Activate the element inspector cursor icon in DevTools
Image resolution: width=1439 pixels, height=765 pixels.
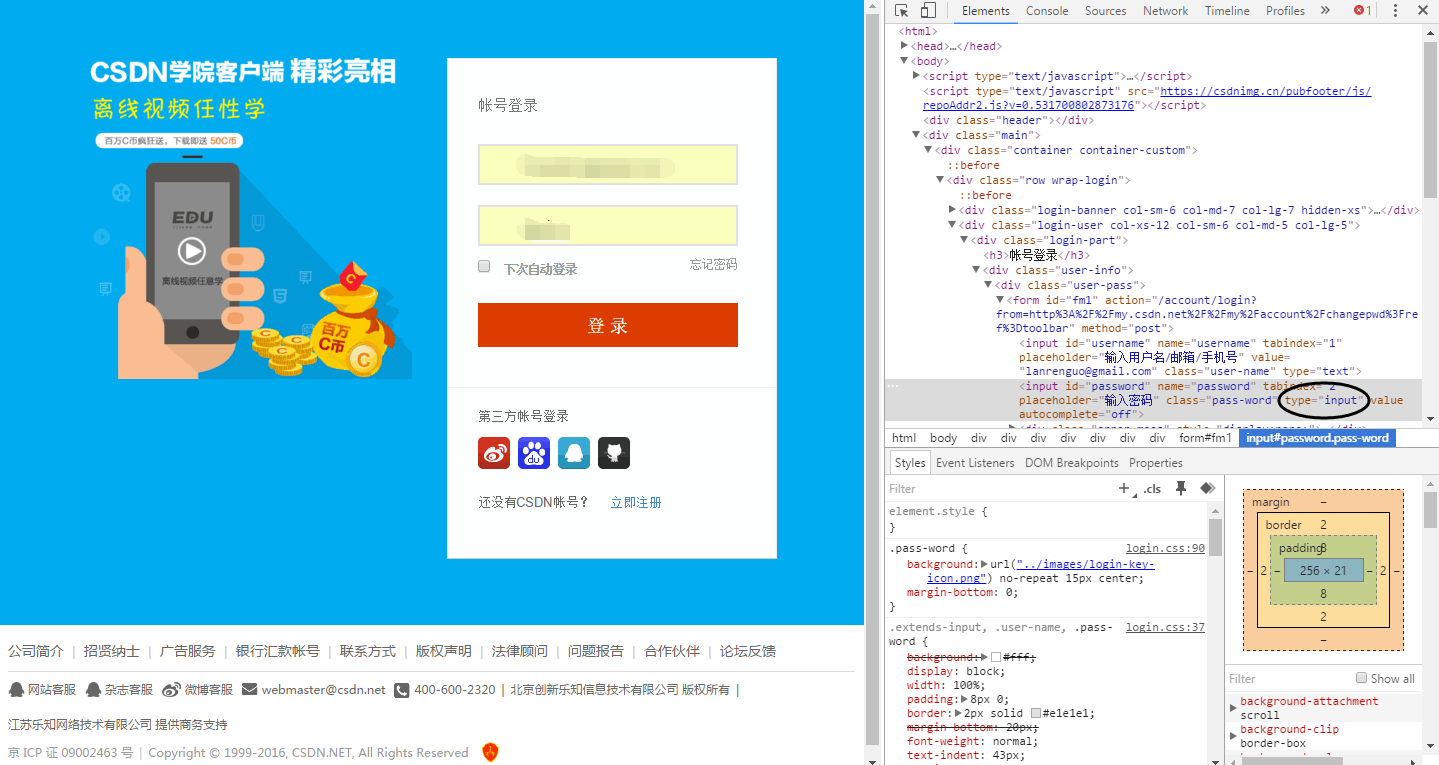click(902, 11)
